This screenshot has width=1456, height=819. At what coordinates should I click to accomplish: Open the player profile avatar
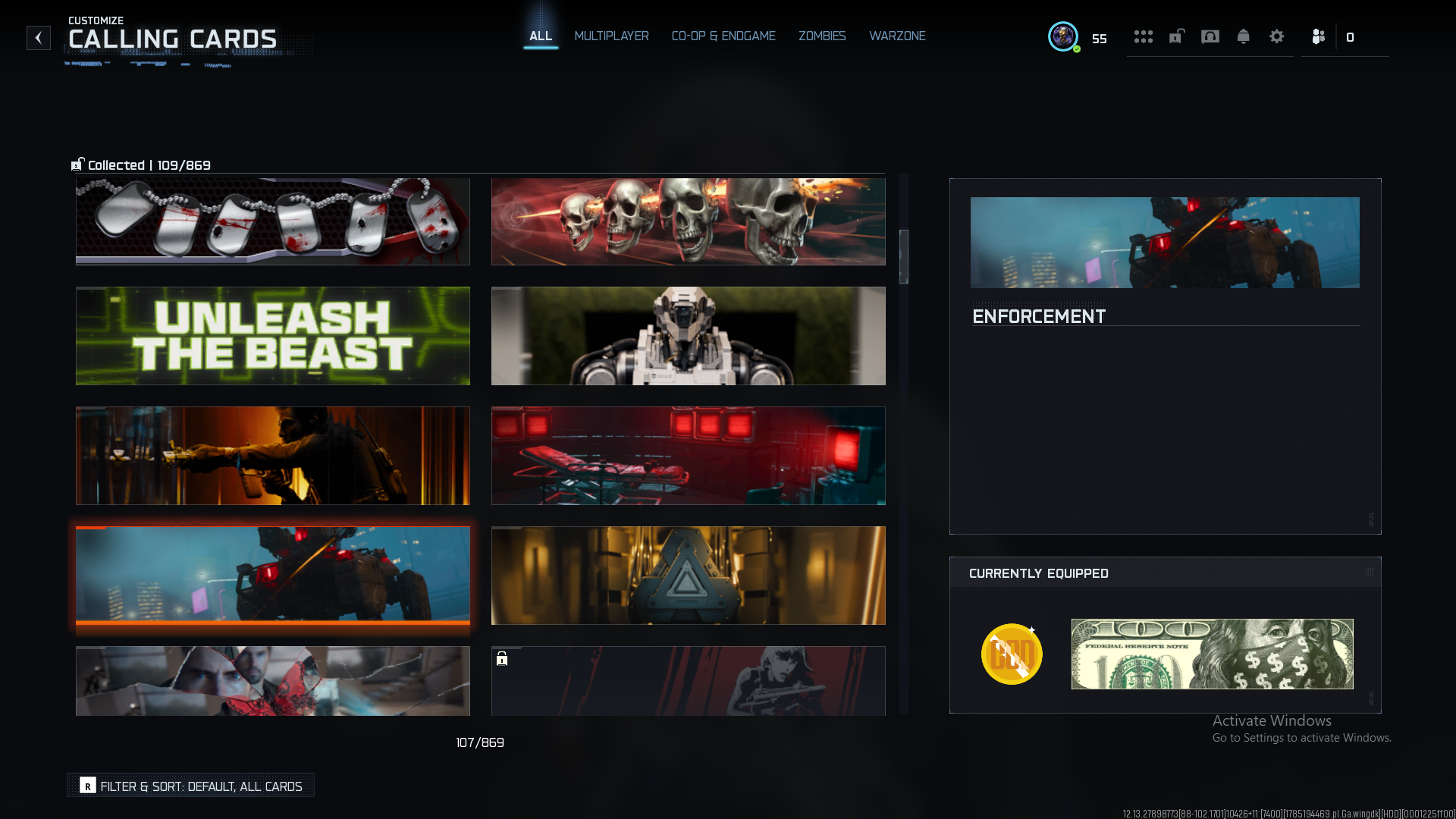point(1062,36)
